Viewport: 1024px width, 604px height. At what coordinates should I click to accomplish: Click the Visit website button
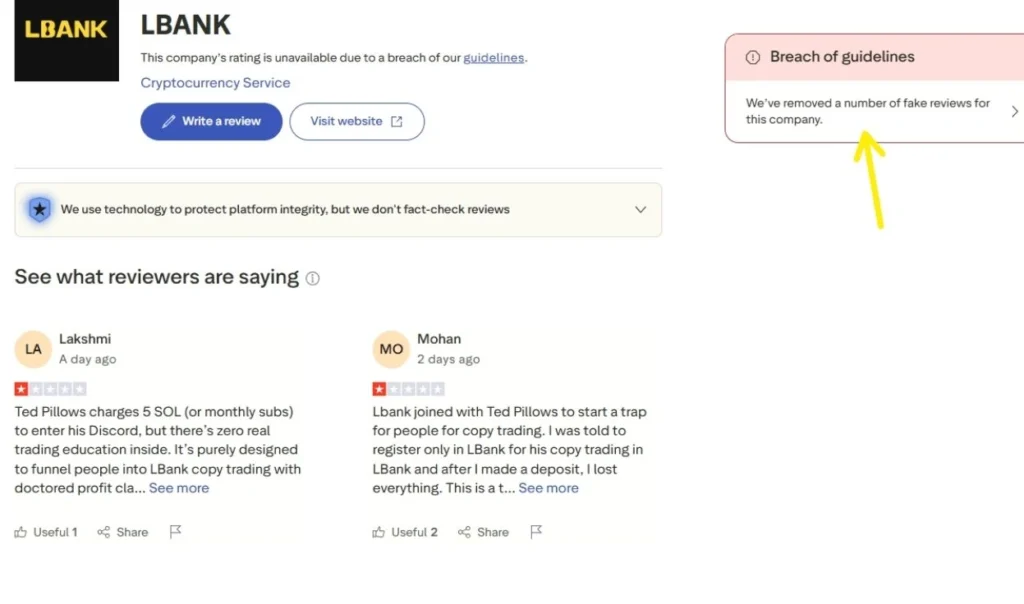[357, 121]
